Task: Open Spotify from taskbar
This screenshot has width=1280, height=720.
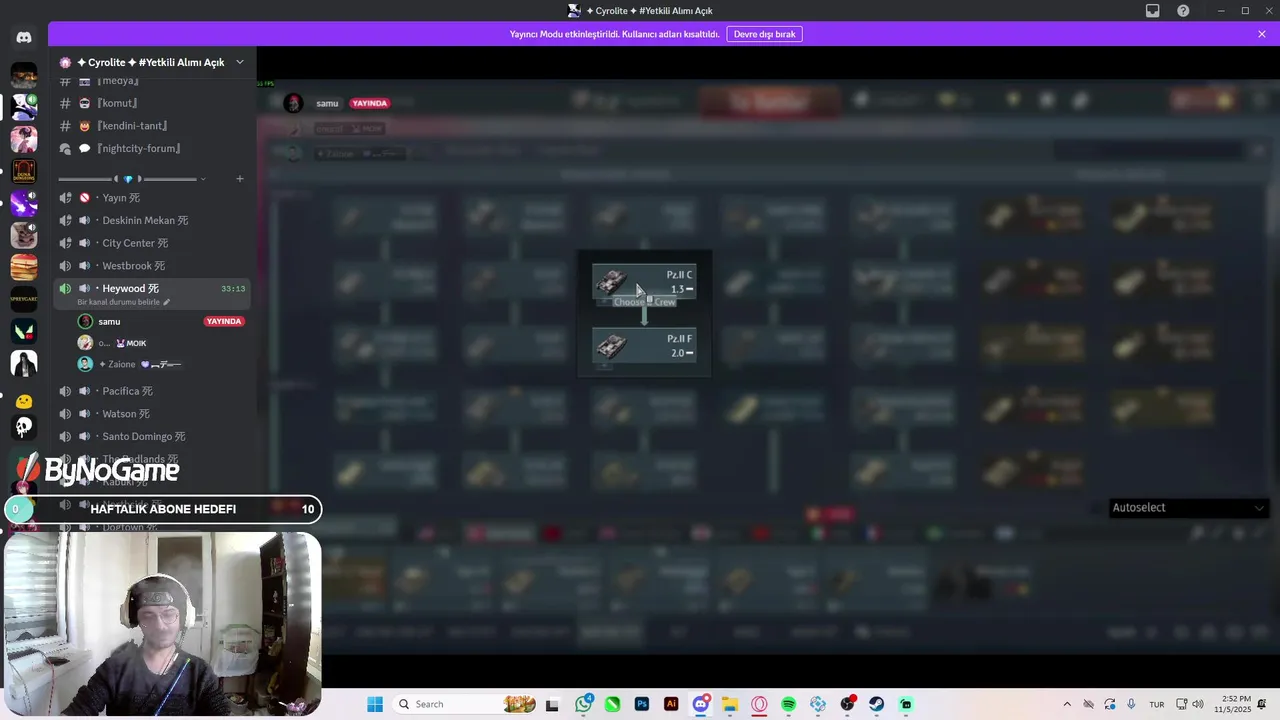Action: tap(788, 704)
